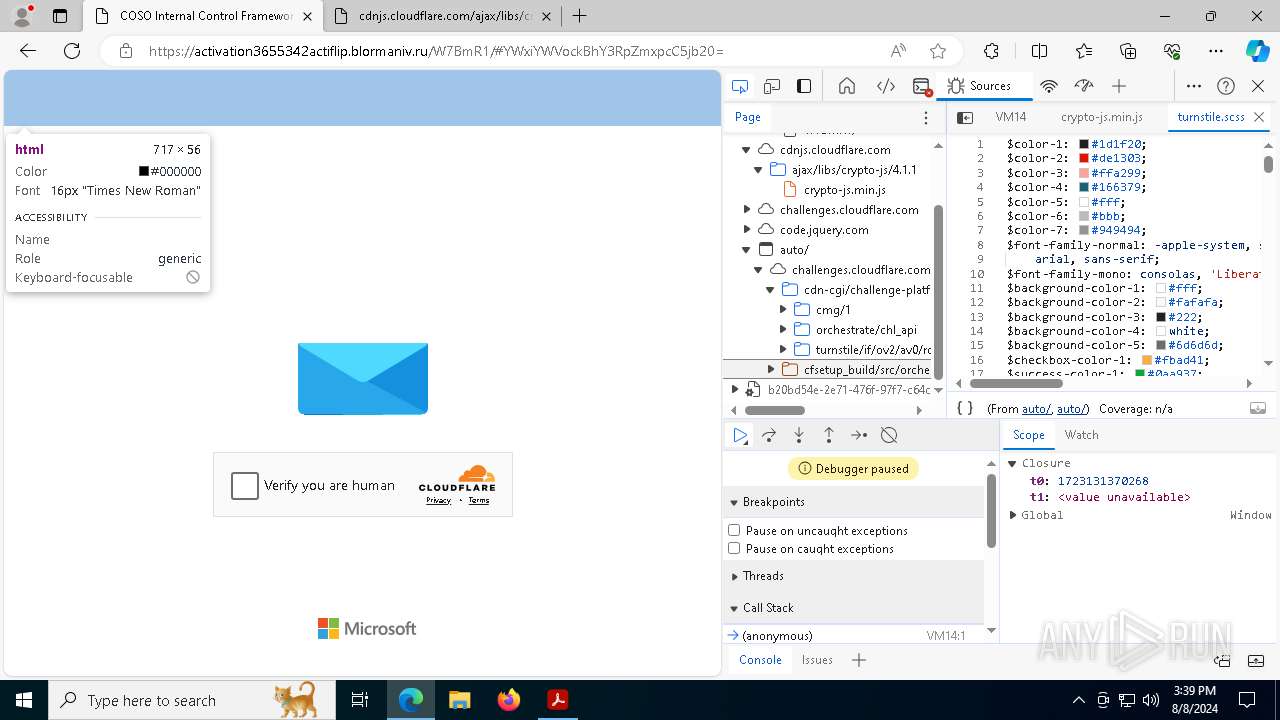Close the turnstile.scss editor tab

point(1259,117)
